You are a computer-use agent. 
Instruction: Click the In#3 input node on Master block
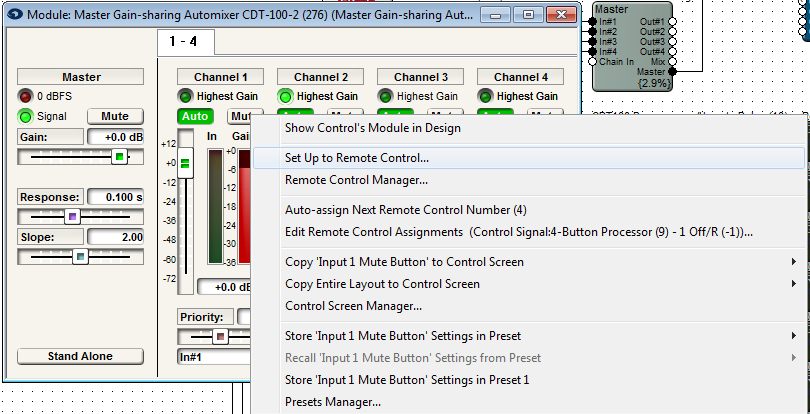click(x=593, y=41)
